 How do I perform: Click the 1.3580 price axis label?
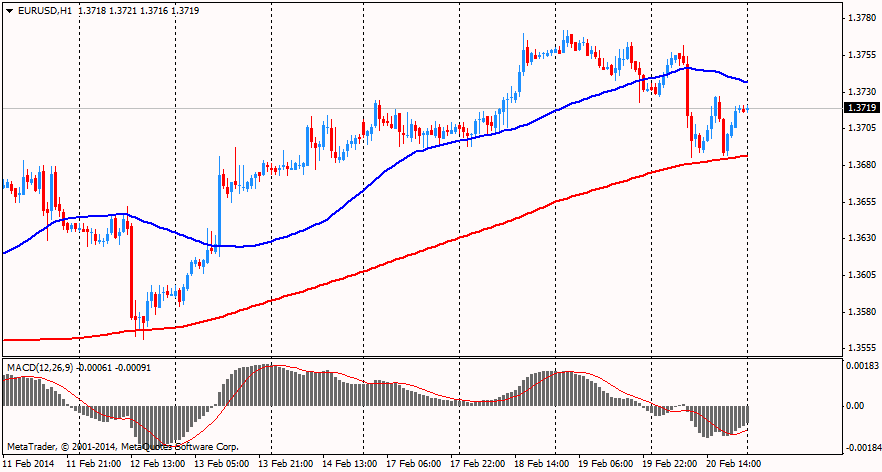click(861, 312)
